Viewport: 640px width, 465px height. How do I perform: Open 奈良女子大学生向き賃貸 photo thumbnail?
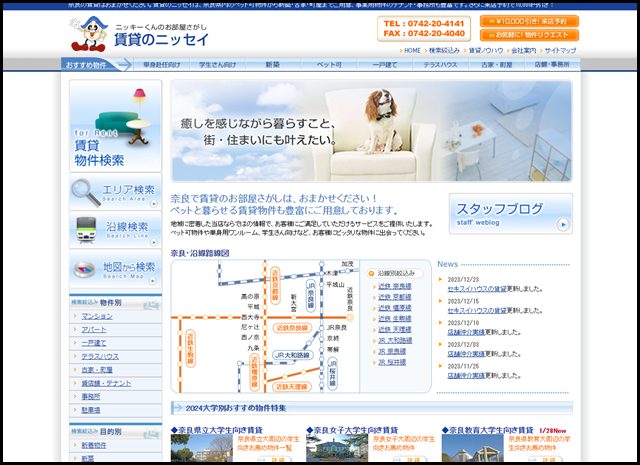click(337, 448)
